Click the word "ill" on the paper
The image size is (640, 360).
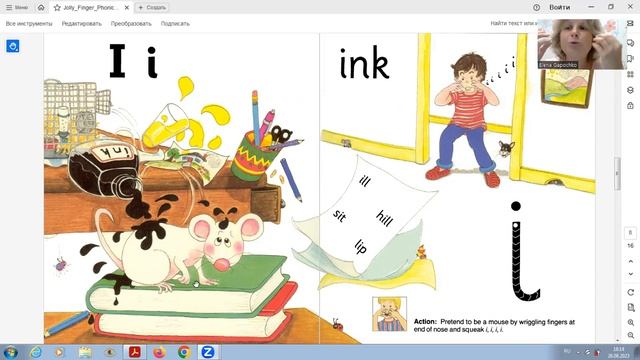click(x=365, y=180)
